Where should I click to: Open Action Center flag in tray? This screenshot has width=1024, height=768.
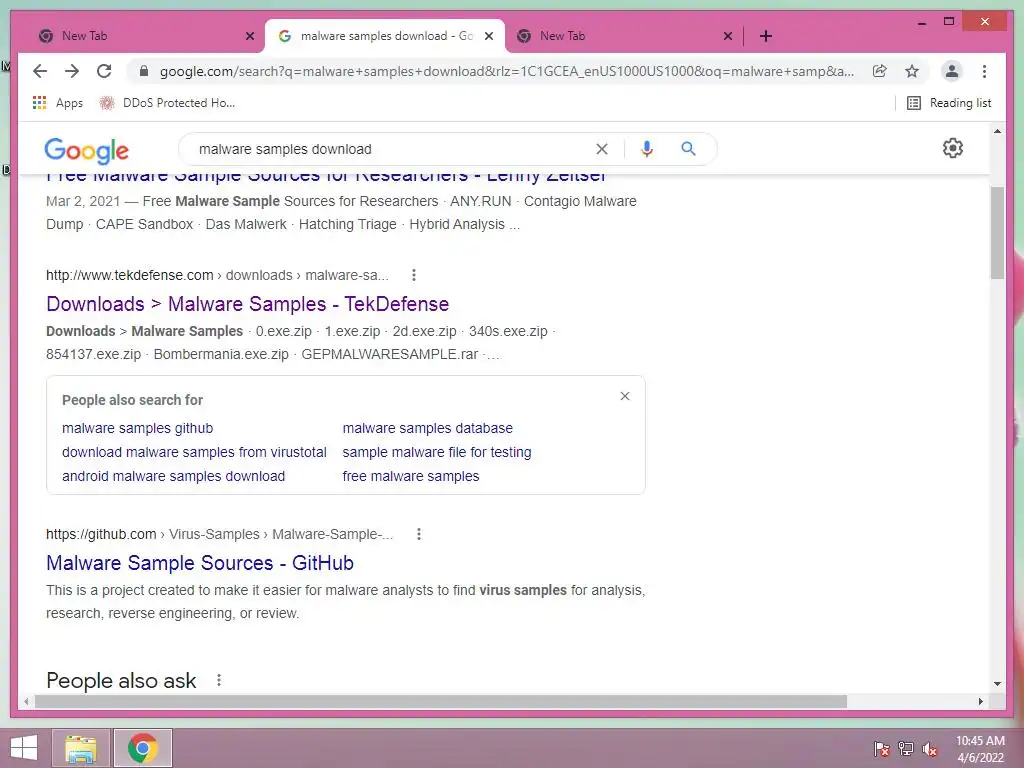coord(881,748)
